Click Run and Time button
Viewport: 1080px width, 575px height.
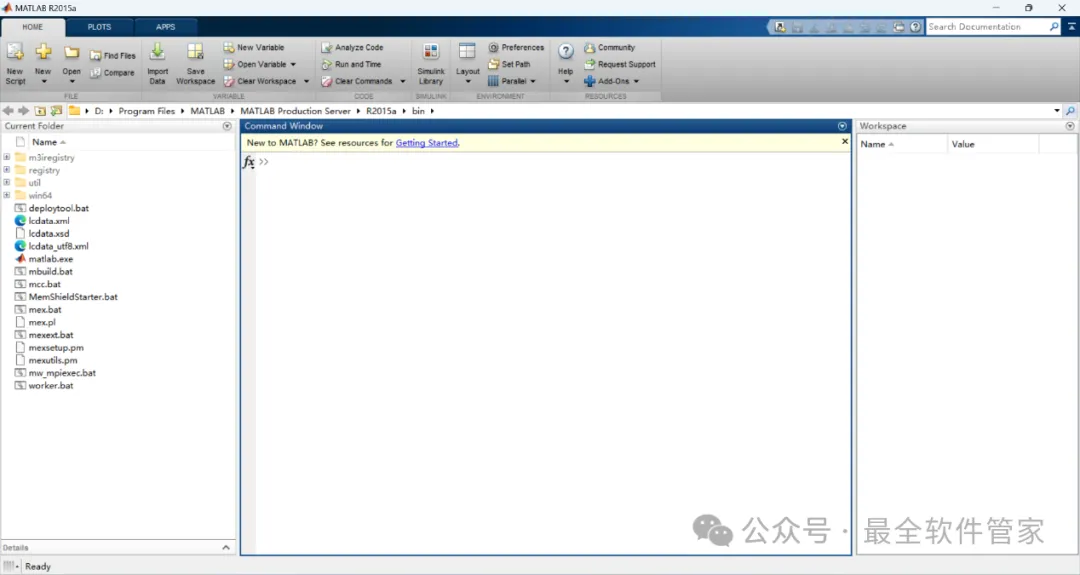[351, 64]
